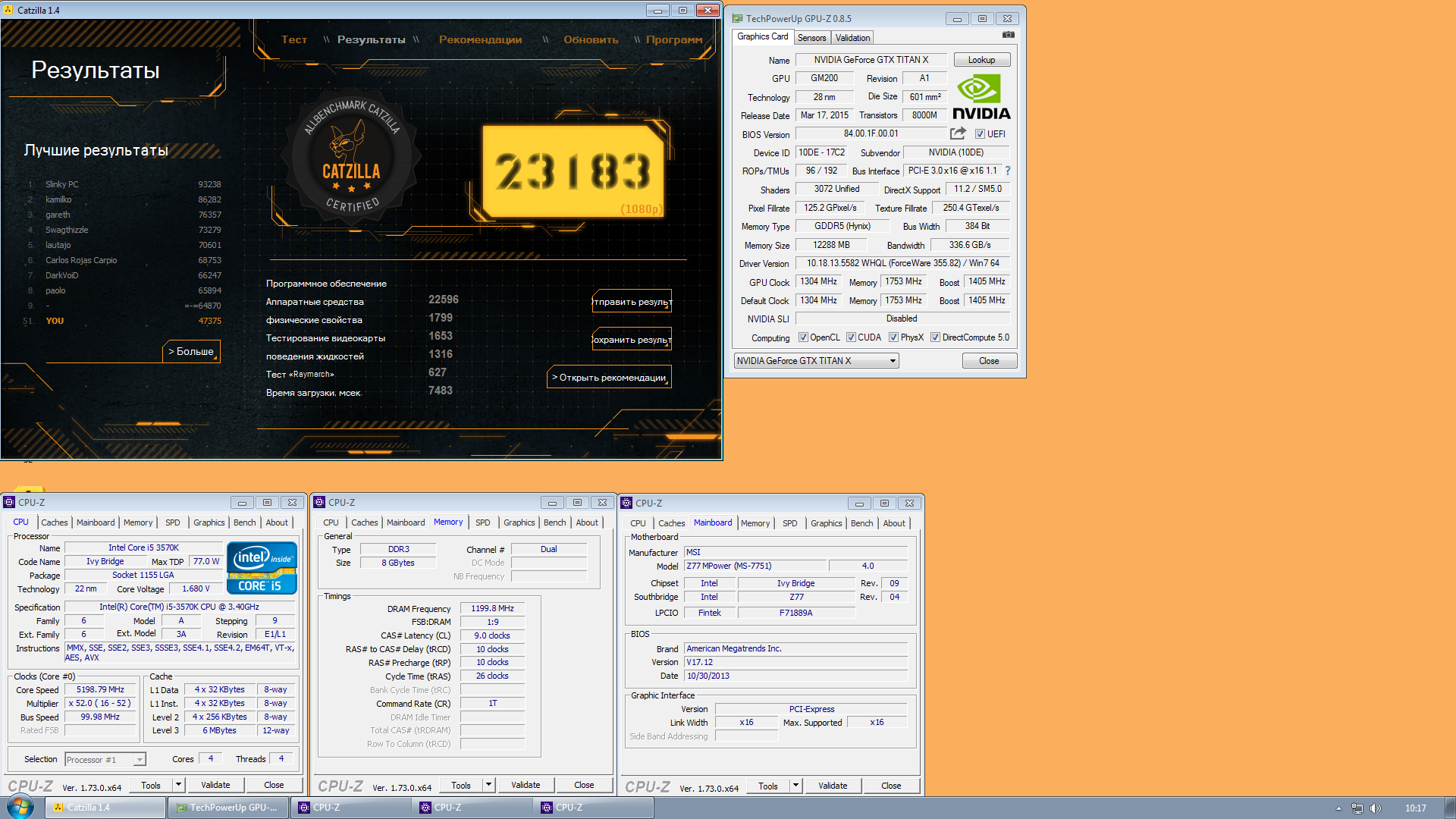Click the DRAM Frequency value 1199.8 MHz
The width and height of the screenshot is (1456, 819).
pyautogui.click(x=492, y=608)
